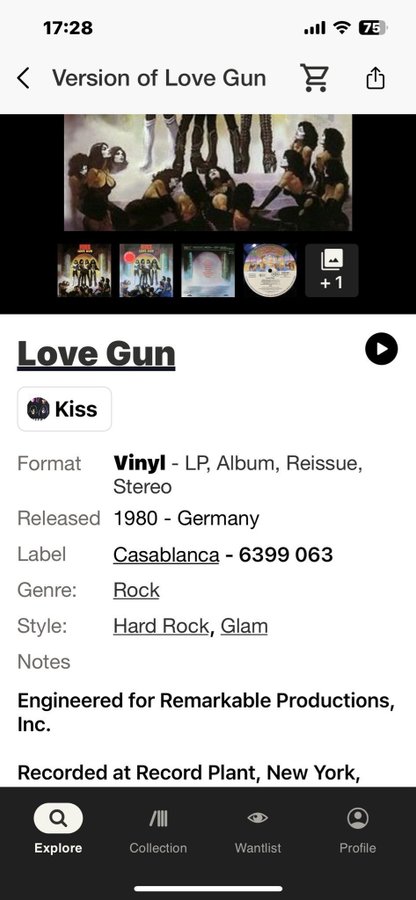View the second album cover thumbnail
Image resolution: width=416 pixels, height=900 pixels.
tap(146, 270)
